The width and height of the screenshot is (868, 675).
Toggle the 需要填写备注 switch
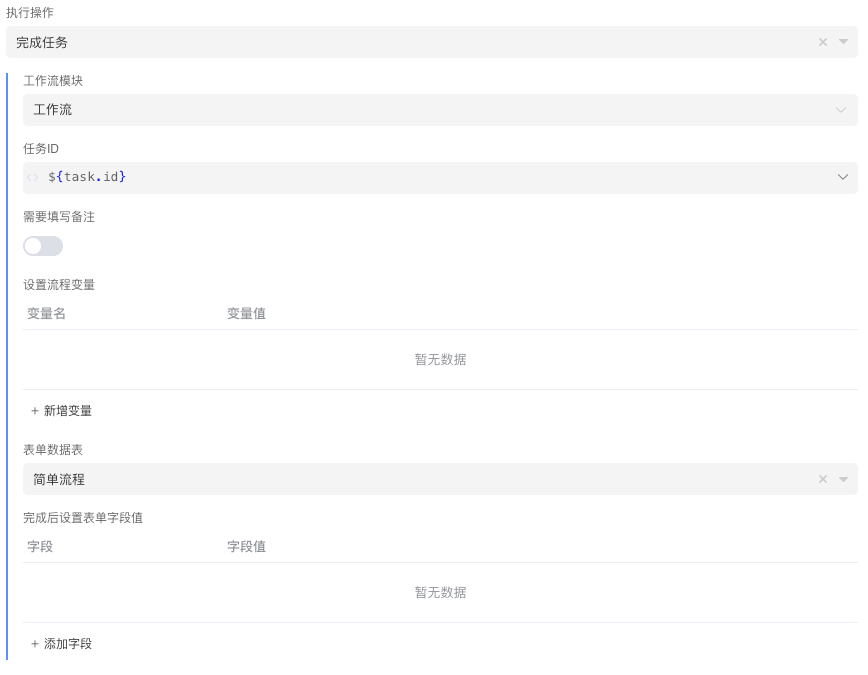click(x=43, y=246)
